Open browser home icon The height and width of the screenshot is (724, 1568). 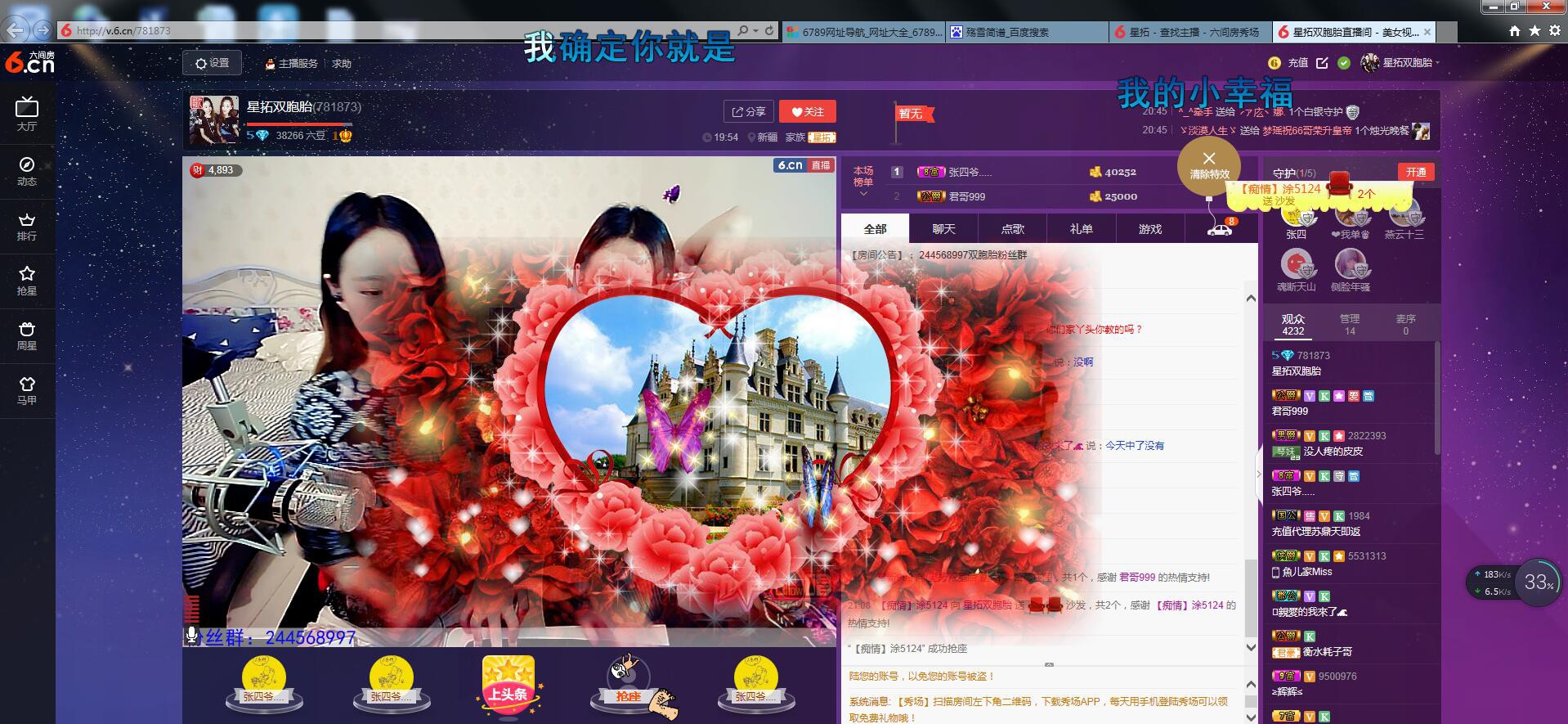point(1515,30)
